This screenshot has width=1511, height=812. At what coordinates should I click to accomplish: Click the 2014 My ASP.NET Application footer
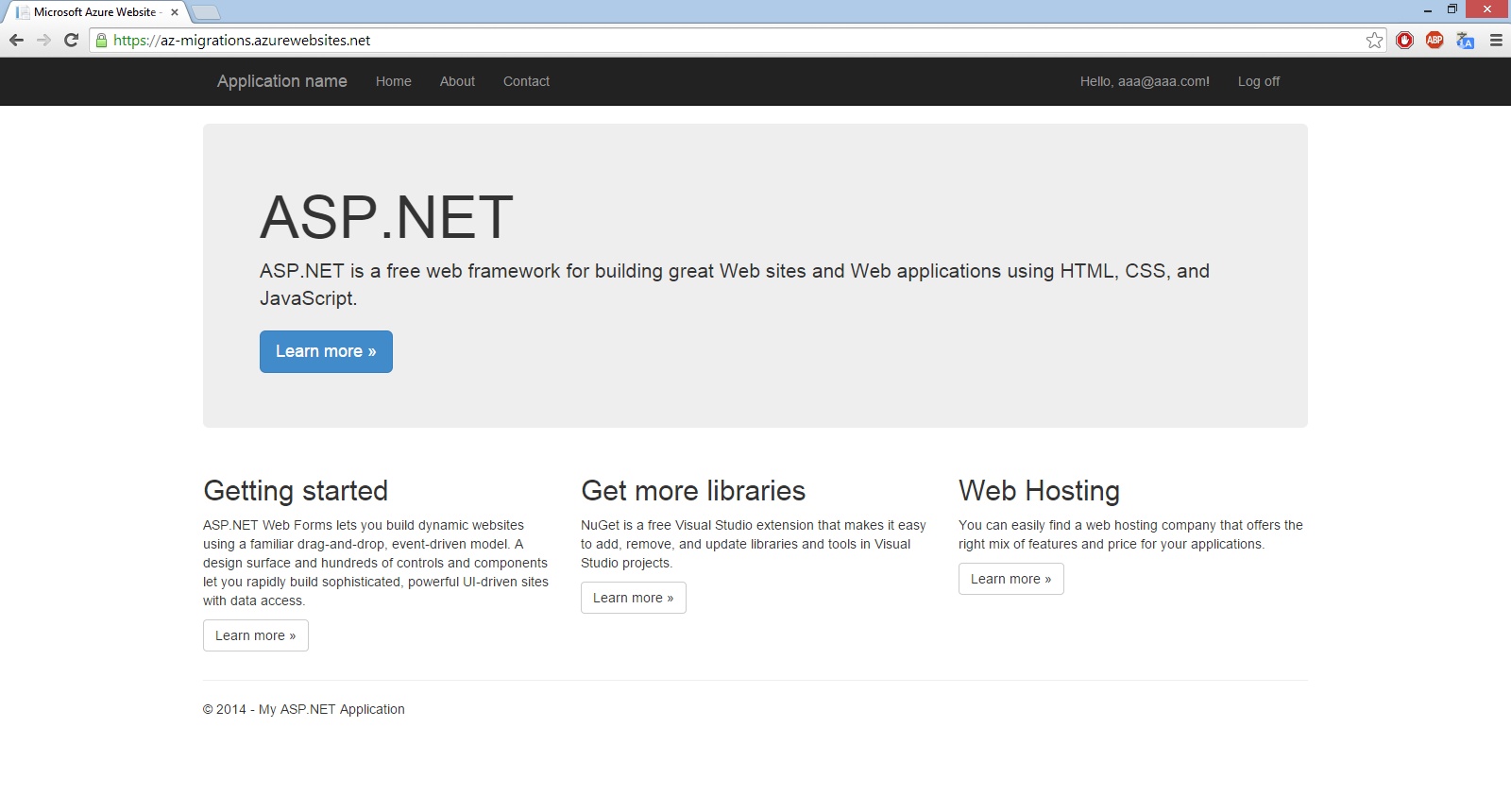click(x=303, y=709)
